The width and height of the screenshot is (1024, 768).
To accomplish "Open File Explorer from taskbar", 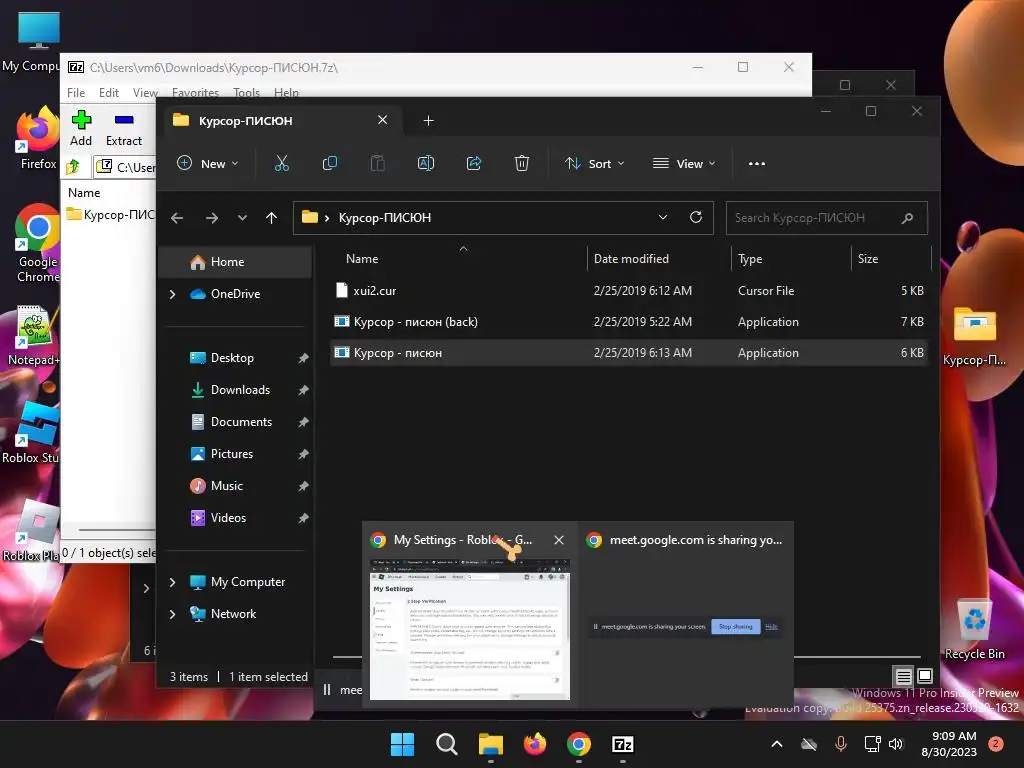I will coord(490,744).
